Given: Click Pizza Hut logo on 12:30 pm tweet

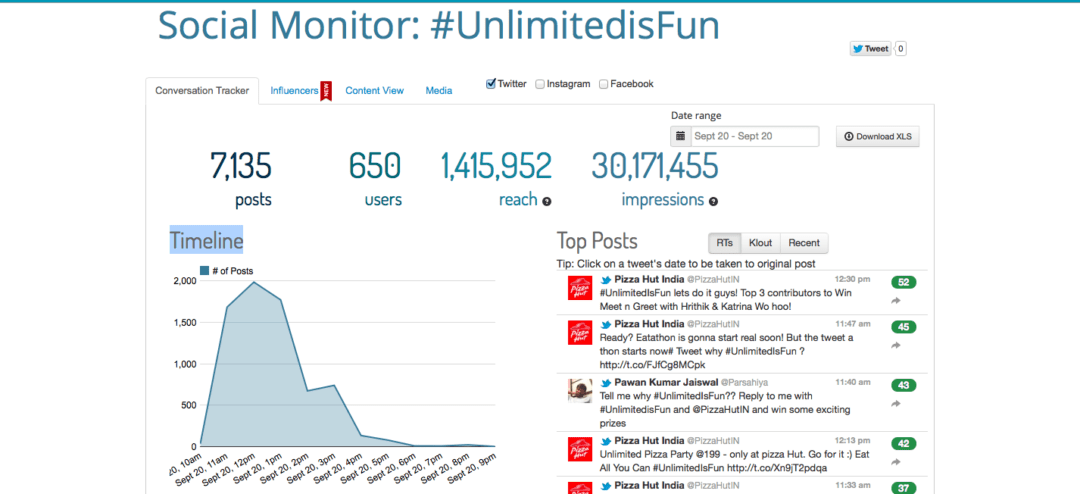Looking at the screenshot, I should [580, 287].
